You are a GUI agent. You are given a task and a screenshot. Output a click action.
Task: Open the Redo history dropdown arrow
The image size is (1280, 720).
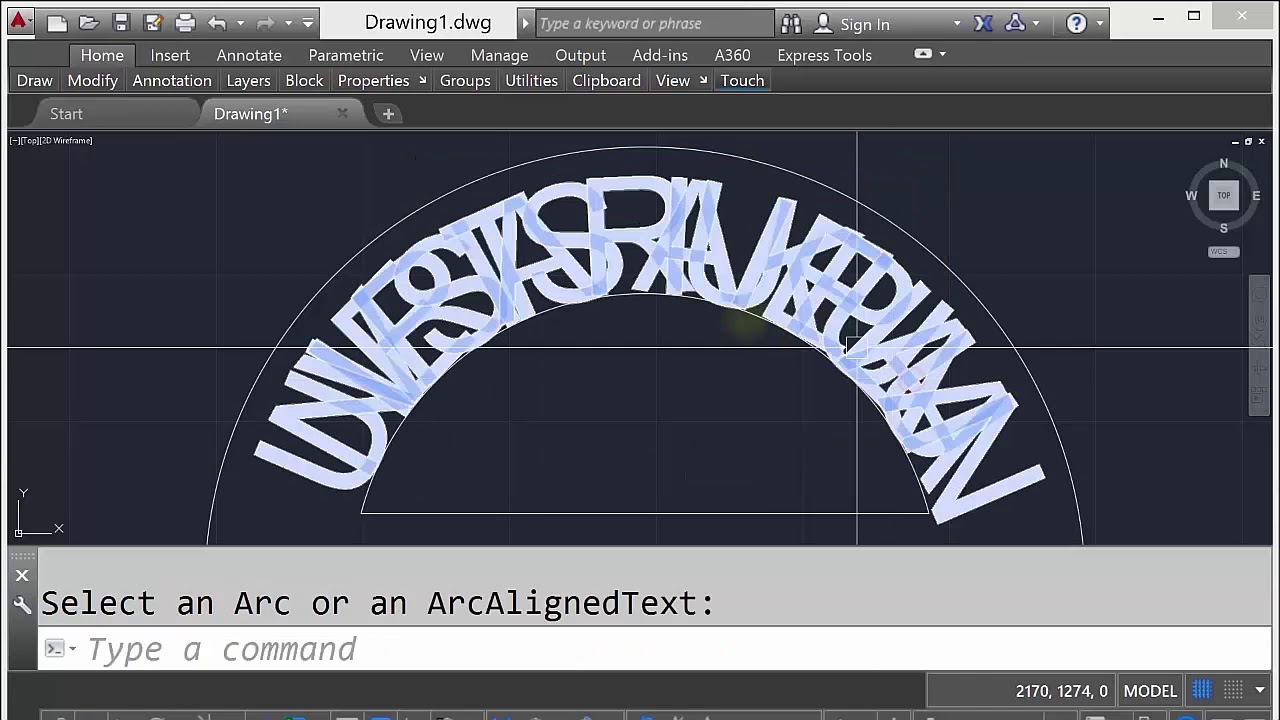pyautogui.click(x=288, y=23)
